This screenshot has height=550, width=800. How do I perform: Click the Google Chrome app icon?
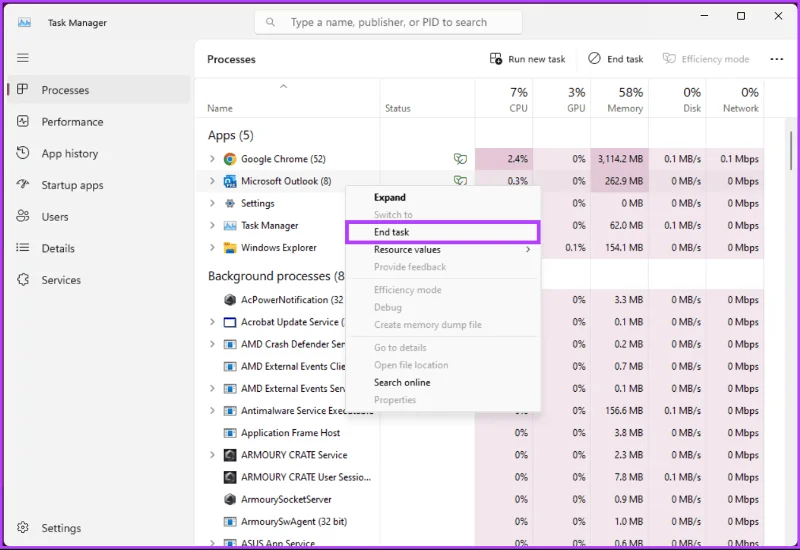tap(230, 159)
